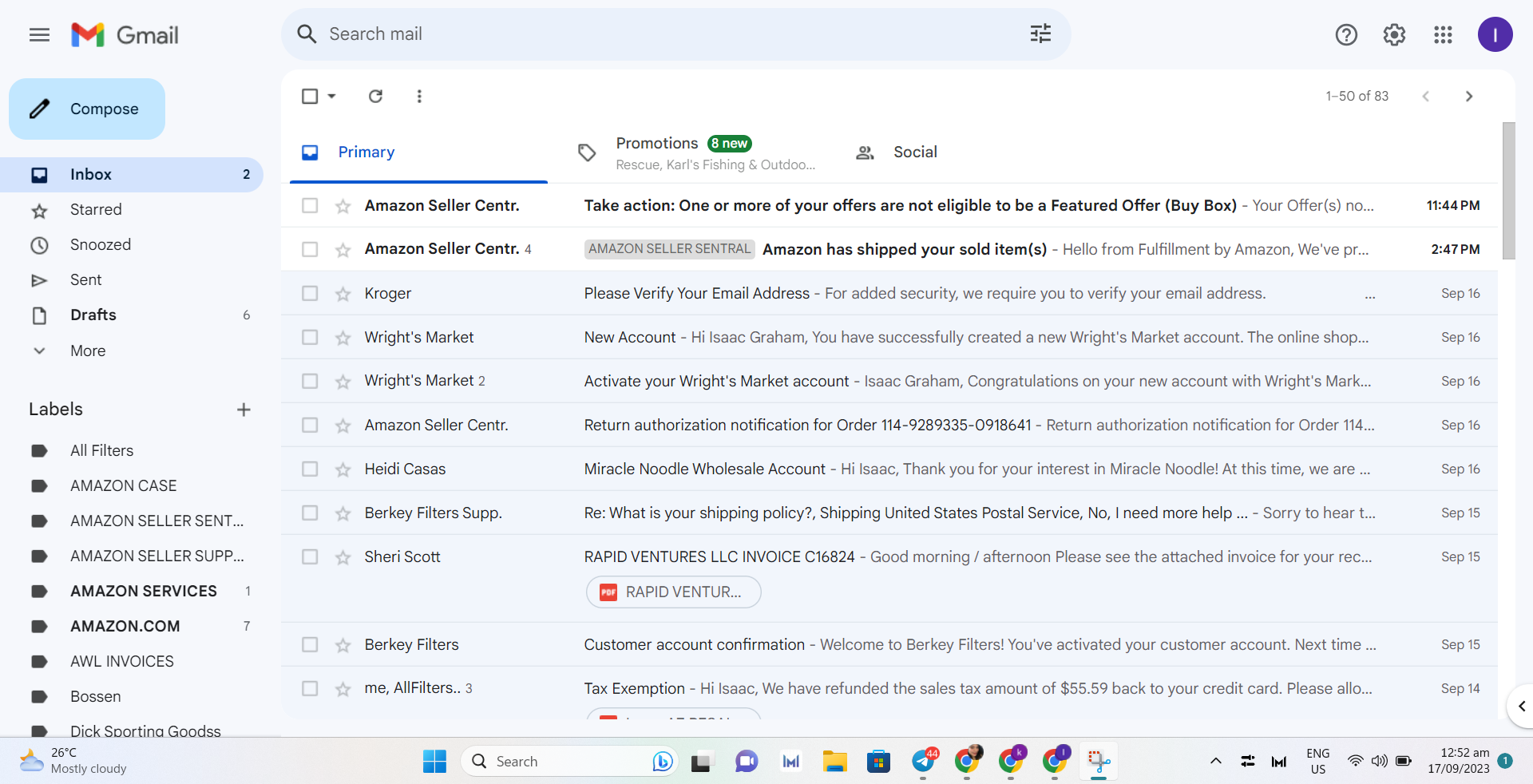Check the Berkey Filters confirmation checkbox
Viewport: 1533px width, 784px height.
point(310,644)
